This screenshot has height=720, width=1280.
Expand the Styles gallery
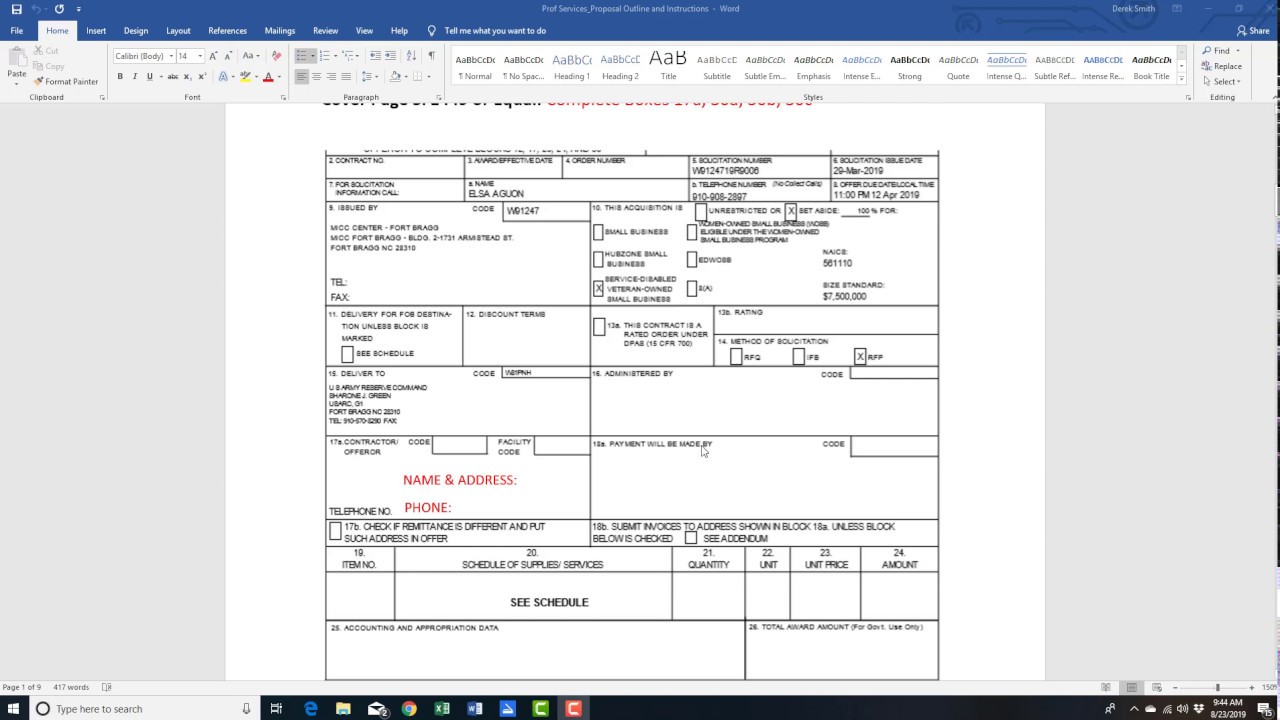pyautogui.click(x=1181, y=78)
